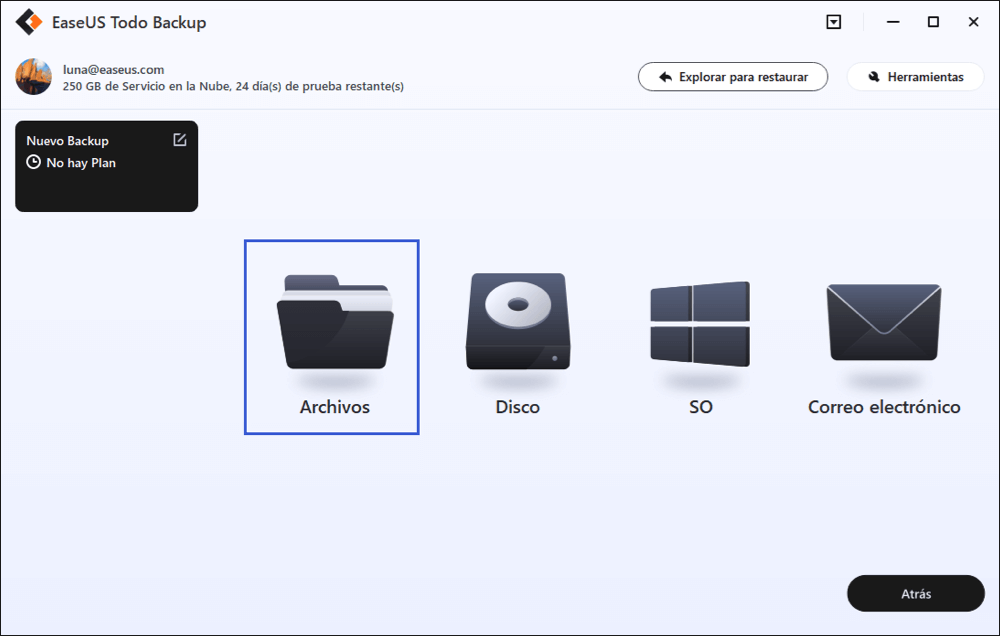
Task: Go back with the Atrás button
Action: pyautogui.click(x=916, y=593)
